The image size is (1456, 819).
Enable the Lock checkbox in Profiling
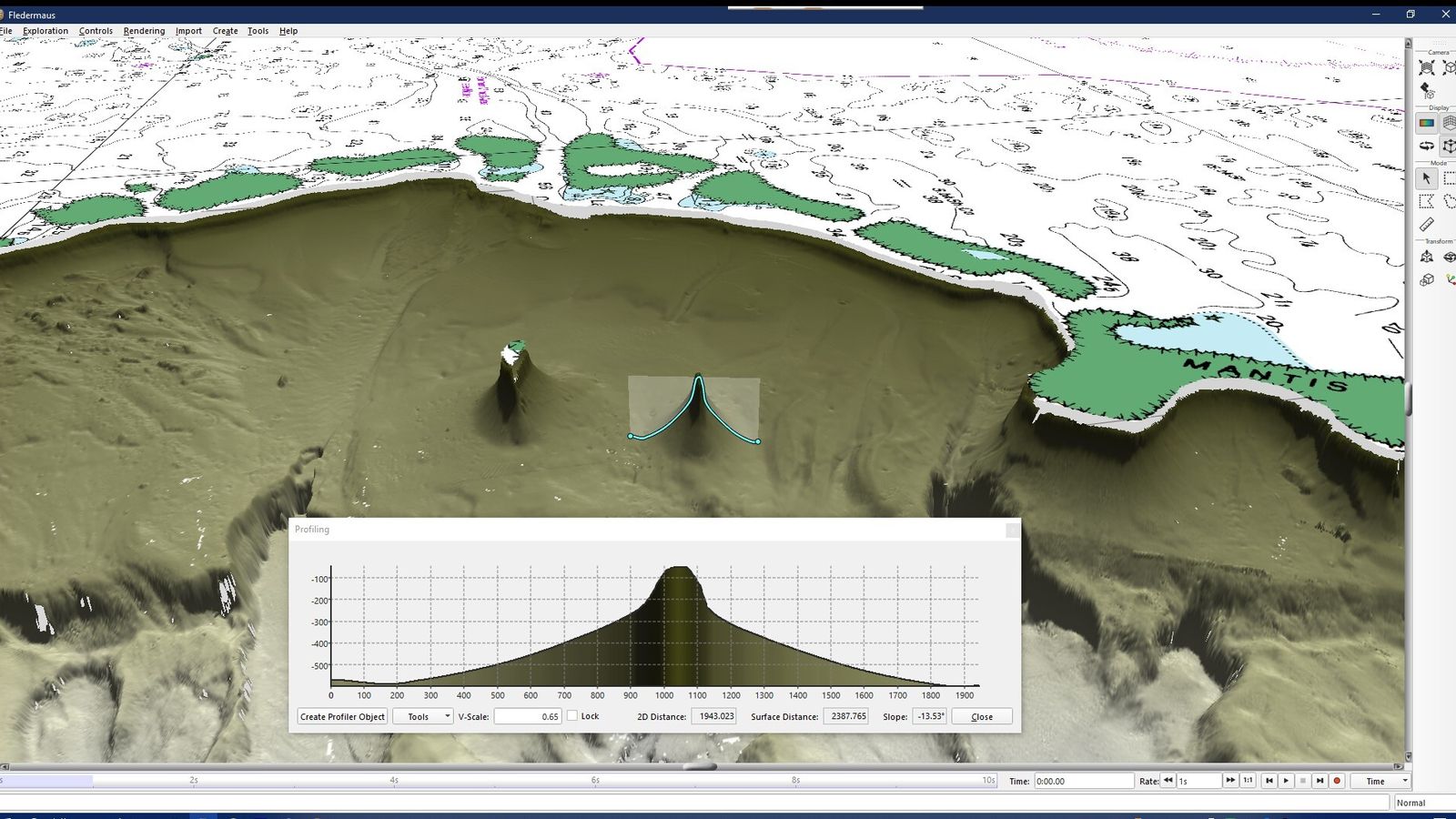coord(572,716)
